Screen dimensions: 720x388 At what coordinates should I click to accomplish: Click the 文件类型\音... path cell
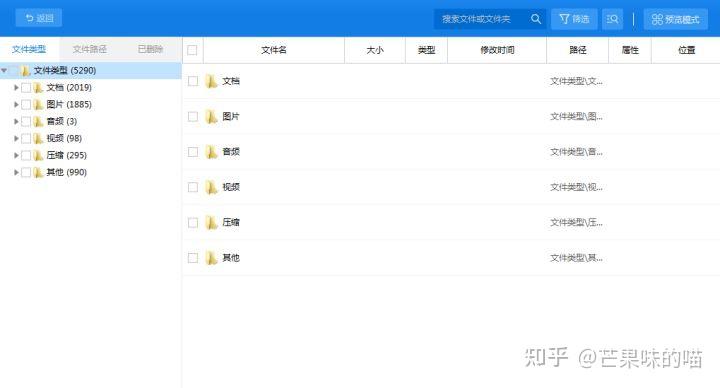[x=576, y=152]
